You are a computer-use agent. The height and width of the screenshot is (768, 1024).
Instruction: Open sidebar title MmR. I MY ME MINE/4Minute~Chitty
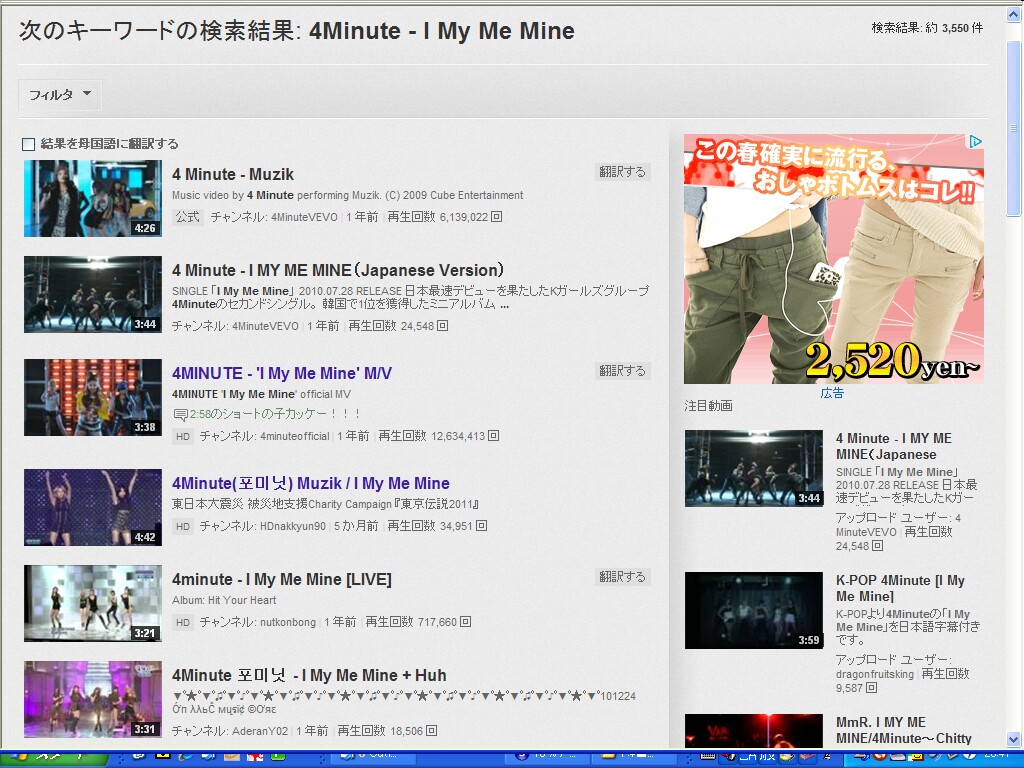pyautogui.click(x=903, y=730)
